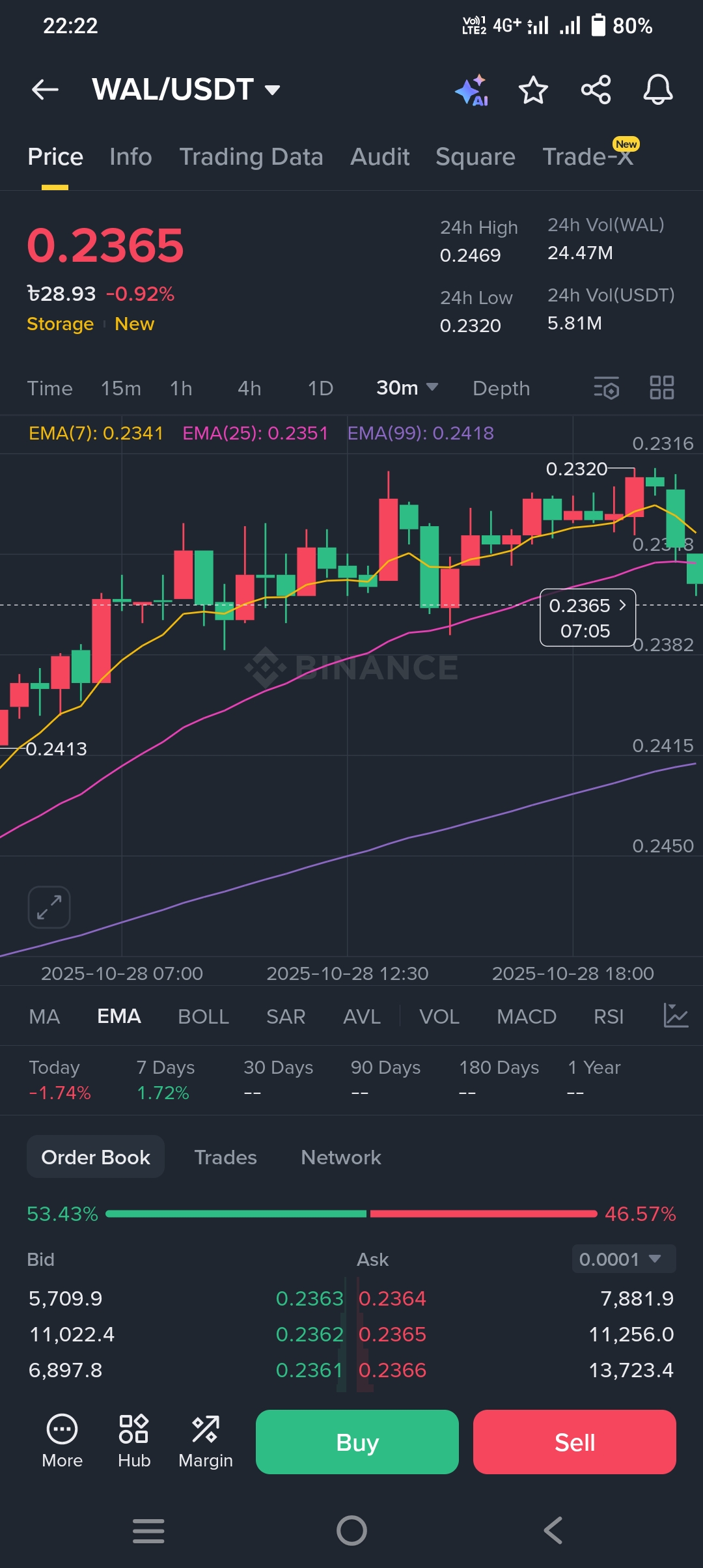
Task: Open price alerts bell icon
Action: (658, 90)
